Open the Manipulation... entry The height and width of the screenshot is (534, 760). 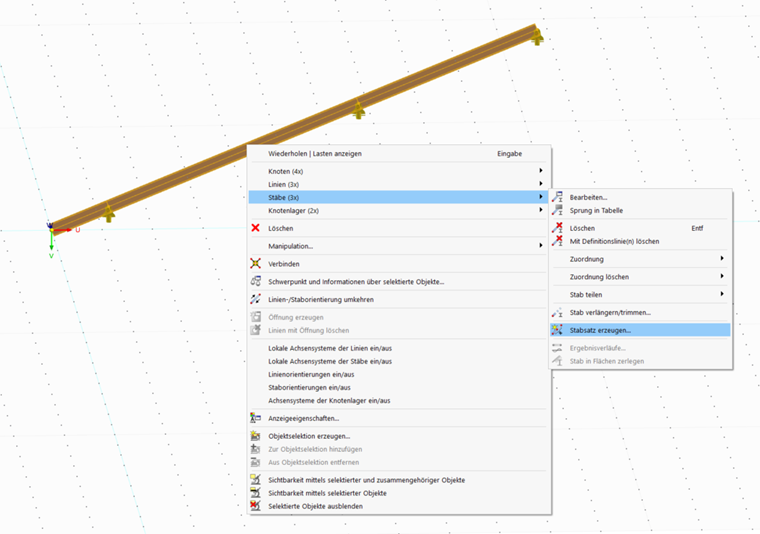(399, 246)
